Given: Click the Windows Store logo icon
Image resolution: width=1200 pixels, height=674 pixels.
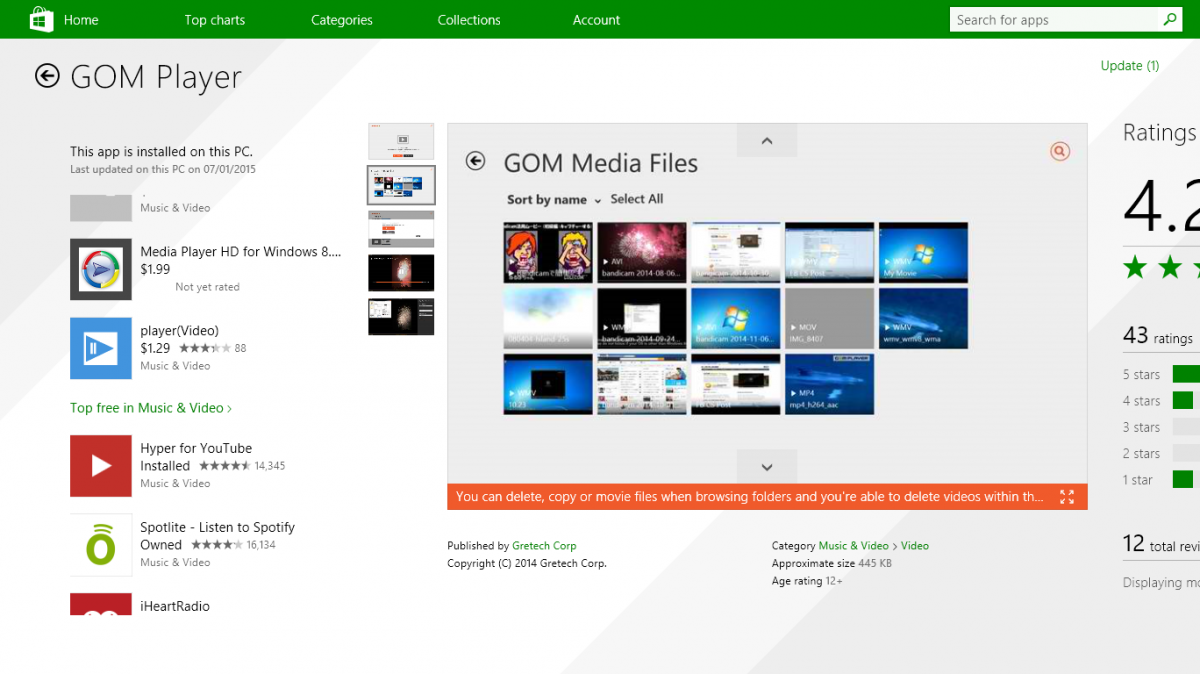Looking at the screenshot, I should (x=41, y=19).
